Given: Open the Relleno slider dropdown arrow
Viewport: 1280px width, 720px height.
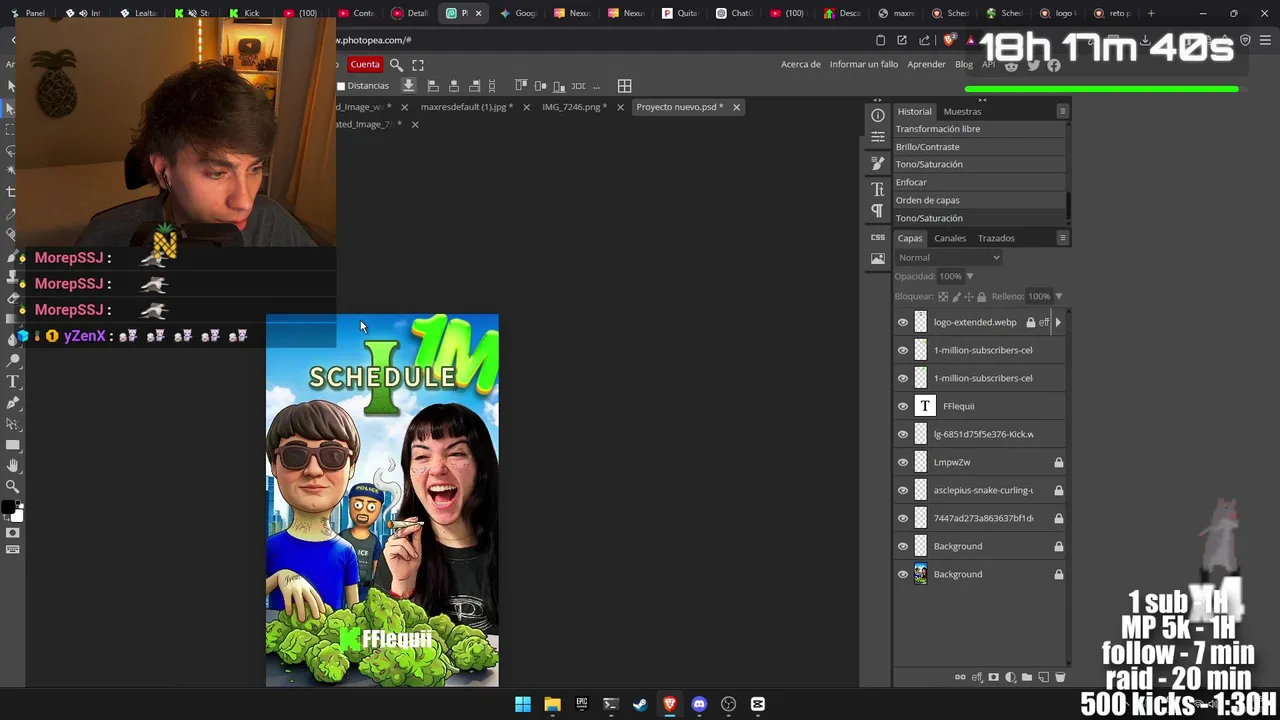Looking at the screenshot, I should [1059, 296].
